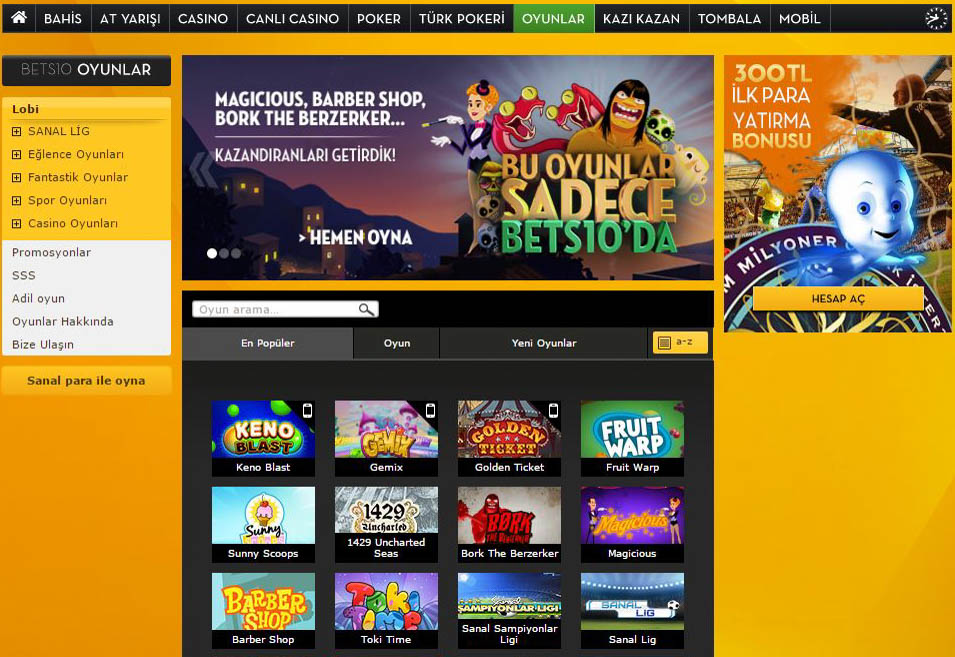Expand Fantastik Oyunlar category

click(16, 178)
